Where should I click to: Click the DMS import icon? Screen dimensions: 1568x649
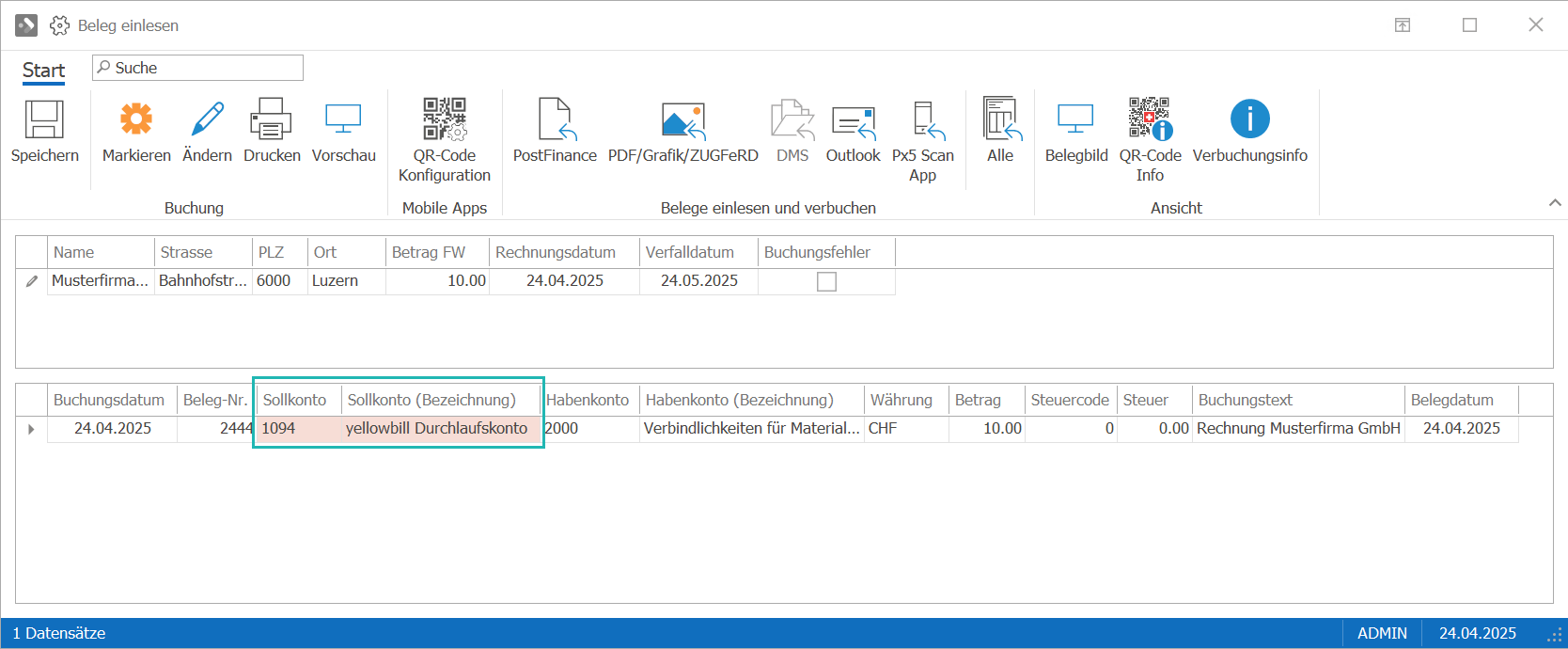[x=792, y=120]
